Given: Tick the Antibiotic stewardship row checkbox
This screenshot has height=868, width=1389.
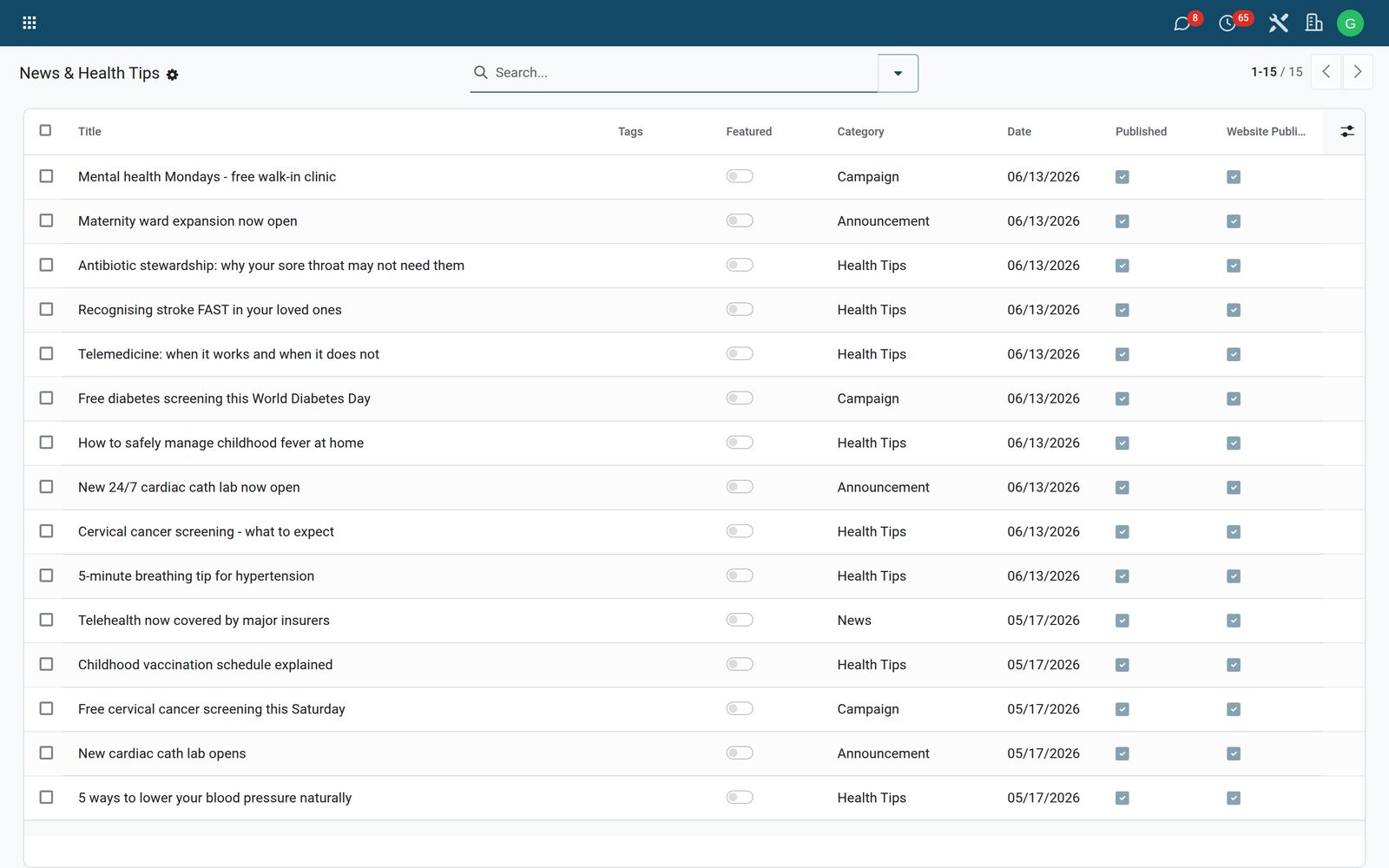Looking at the screenshot, I should tap(46, 265).
